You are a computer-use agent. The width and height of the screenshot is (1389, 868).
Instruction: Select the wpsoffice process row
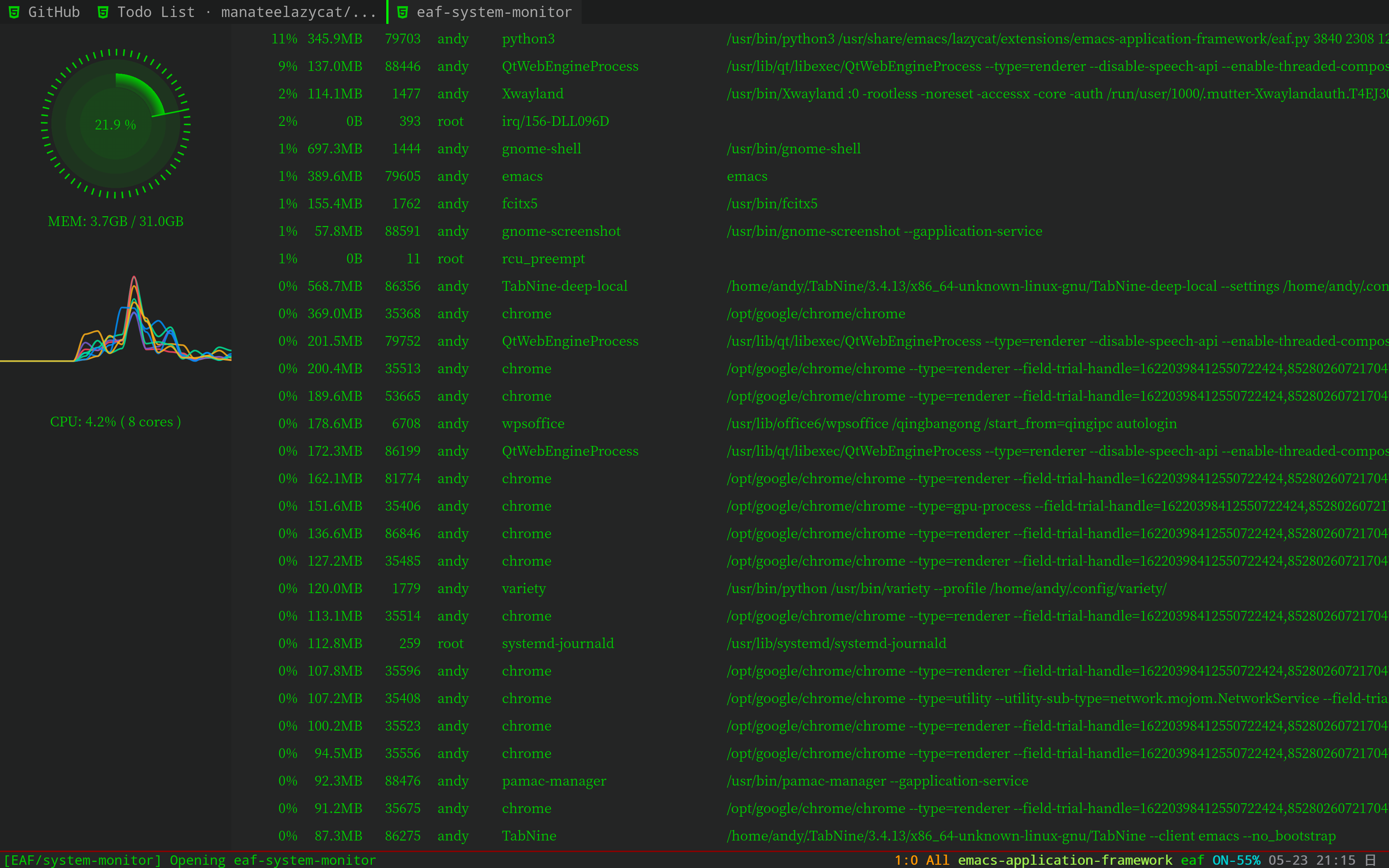point(533,424)
